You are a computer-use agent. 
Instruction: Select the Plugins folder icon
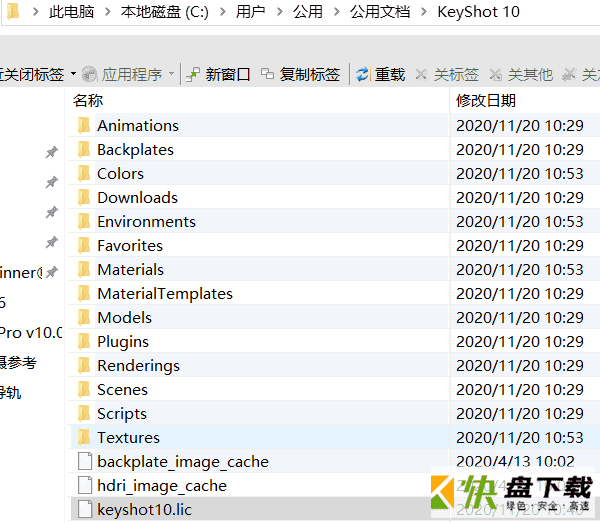84,341
